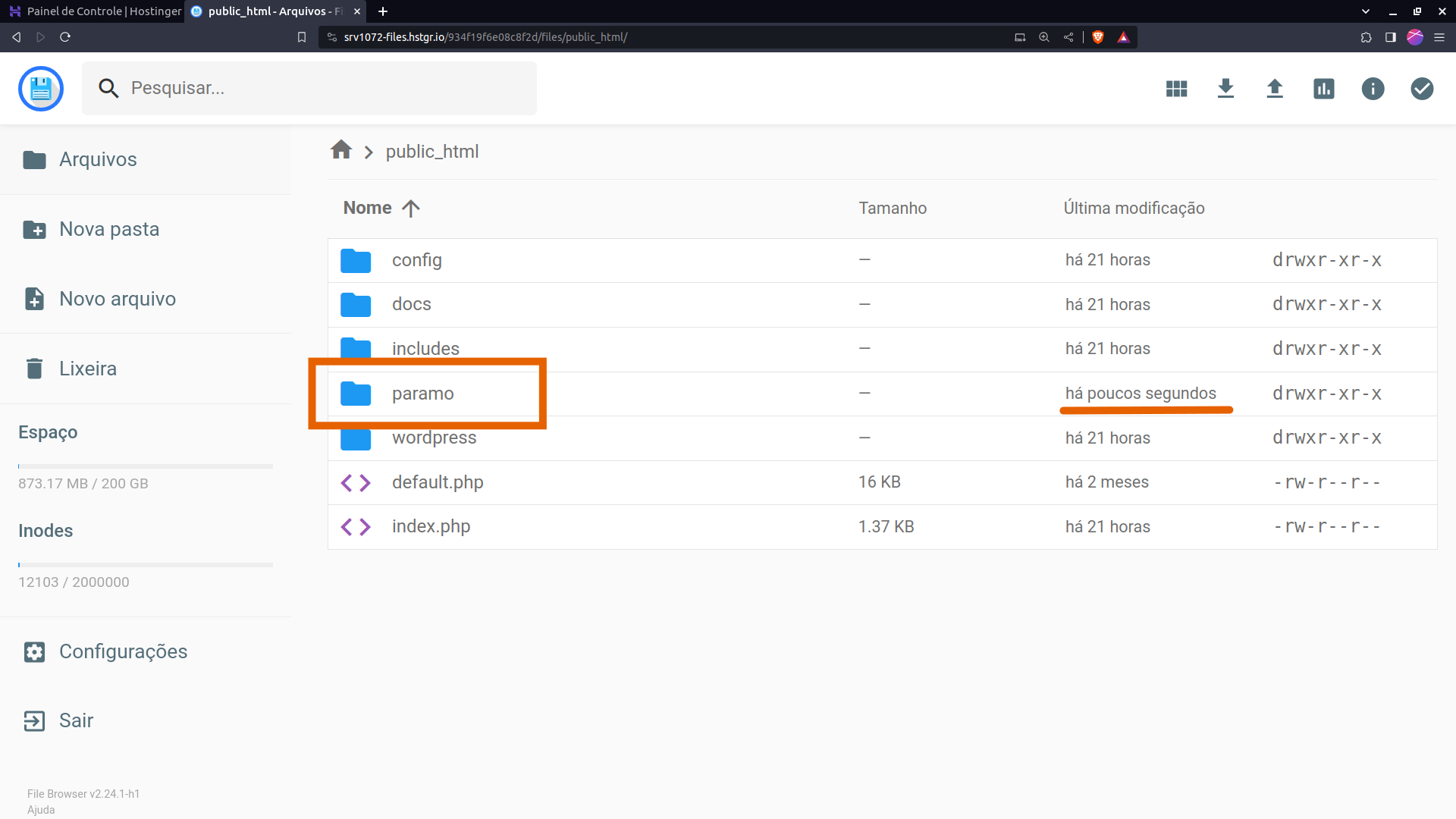Open Lixeira trash in sidebar
Viewport: 1456px width, 819px height.
click(146, 369)
